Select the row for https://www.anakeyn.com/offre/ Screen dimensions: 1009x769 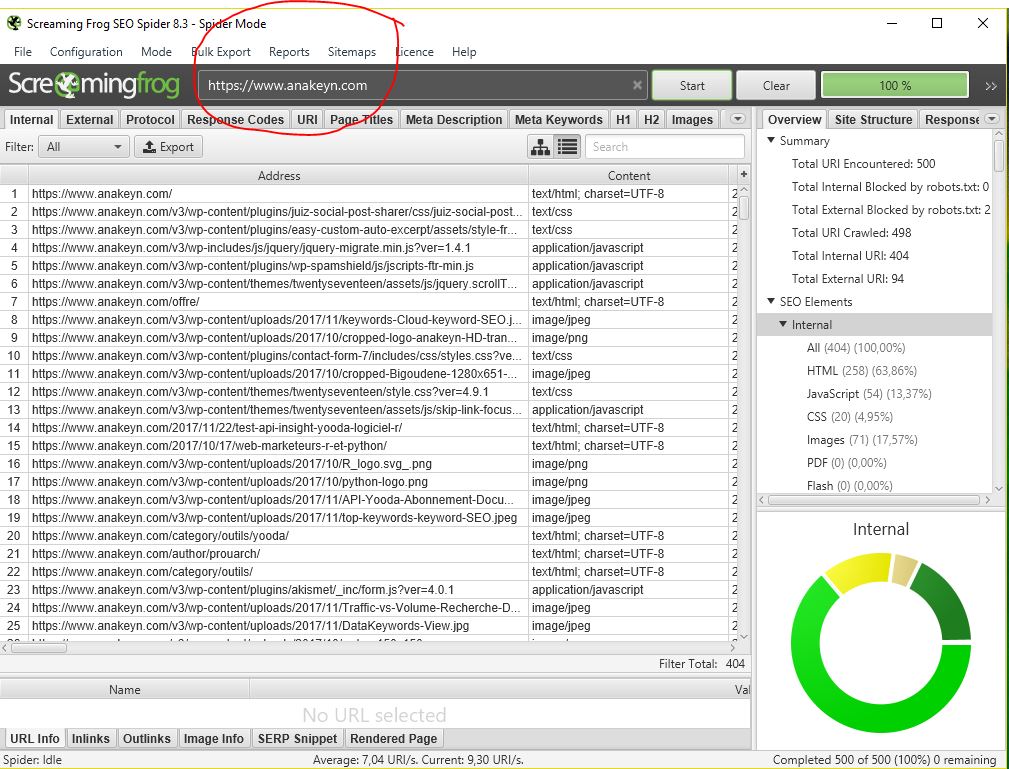[369, 302]
